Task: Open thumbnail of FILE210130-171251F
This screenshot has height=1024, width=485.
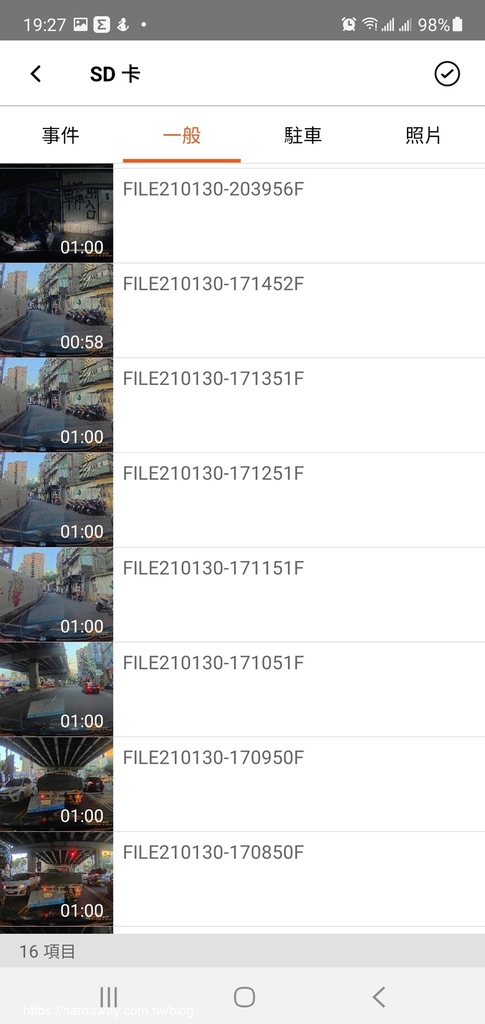Action: [56, 500]
